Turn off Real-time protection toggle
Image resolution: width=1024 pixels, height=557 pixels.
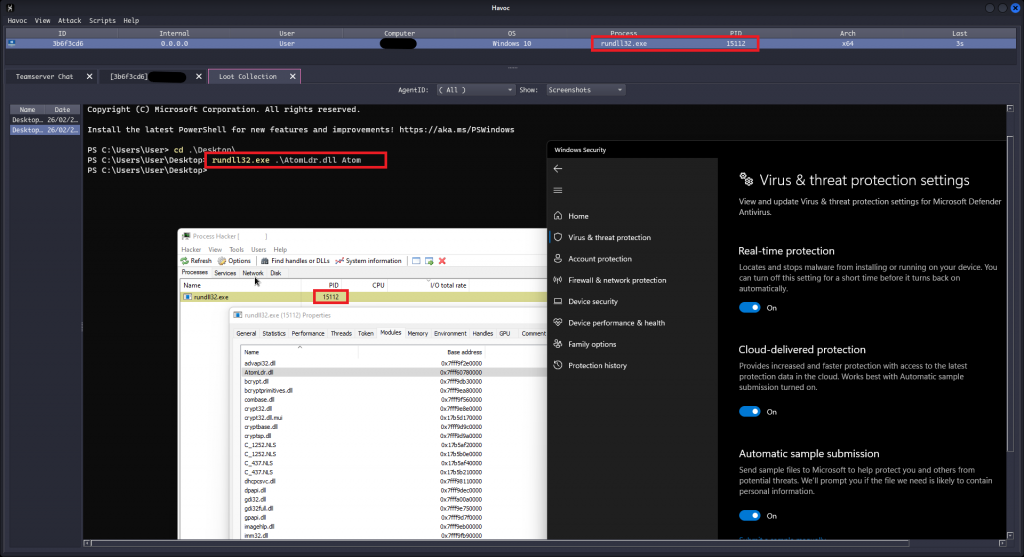[749, 308]
